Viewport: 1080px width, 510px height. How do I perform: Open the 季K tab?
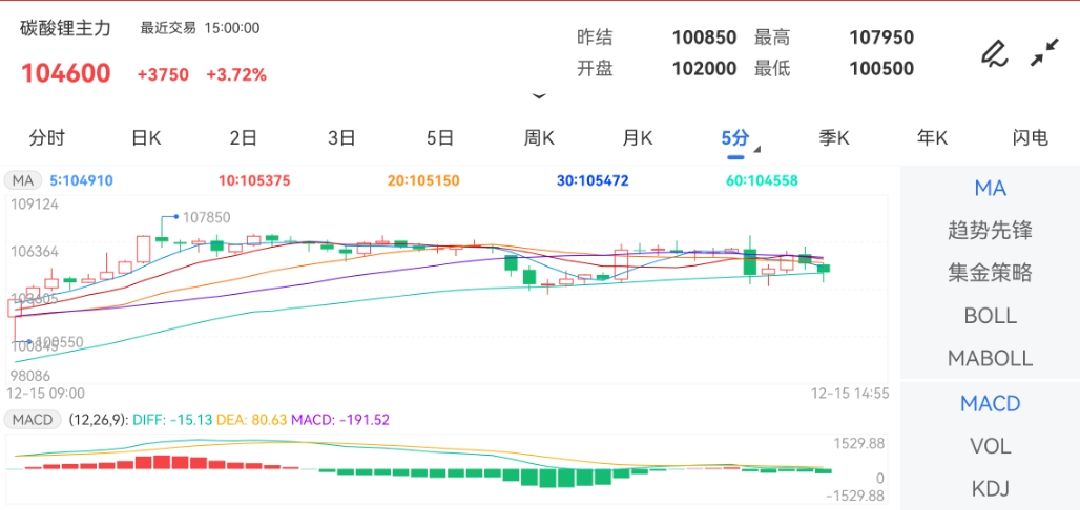[x=834, y=138]
